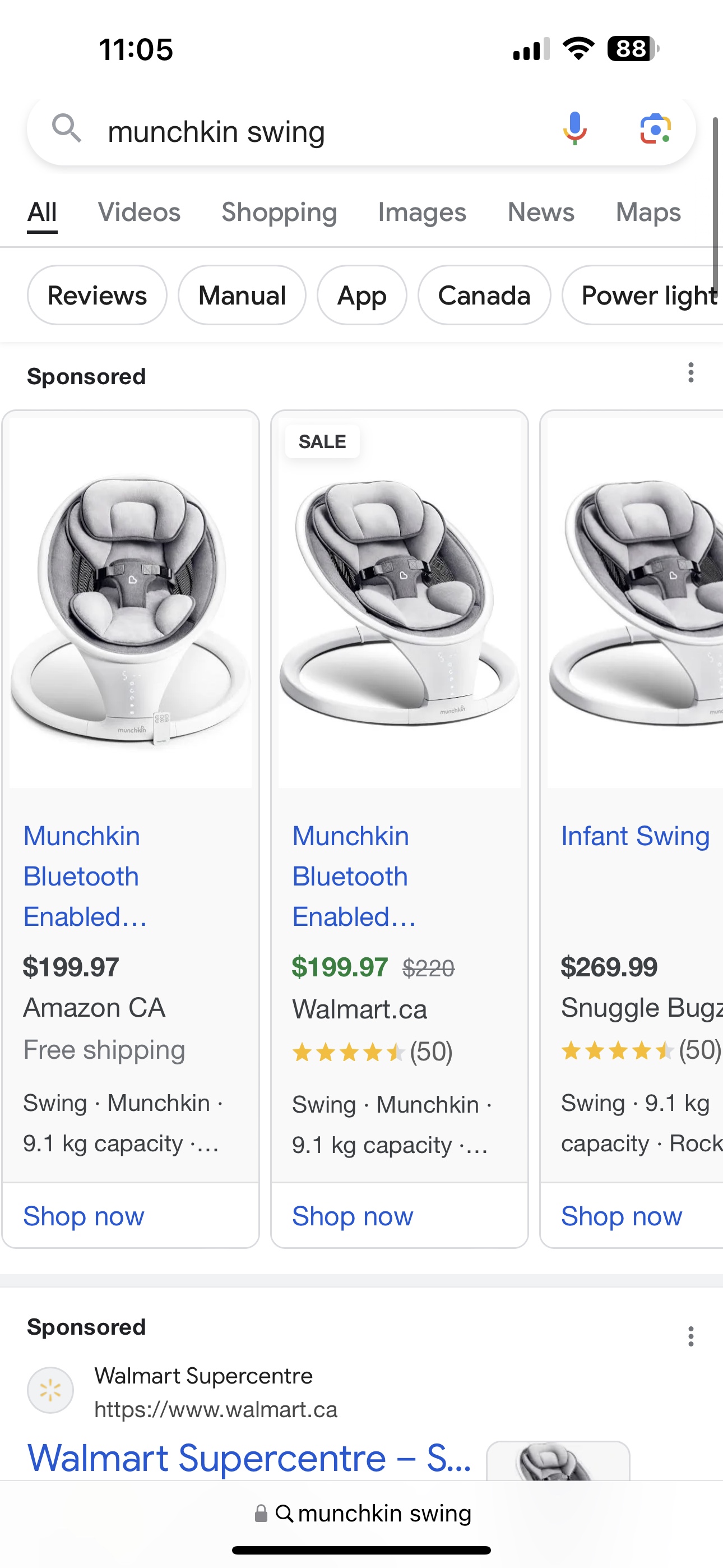This screenshot has width=723, height=1568.
Task: Tap the magnifying glass search icon
Action: click(x=66, y=128)
